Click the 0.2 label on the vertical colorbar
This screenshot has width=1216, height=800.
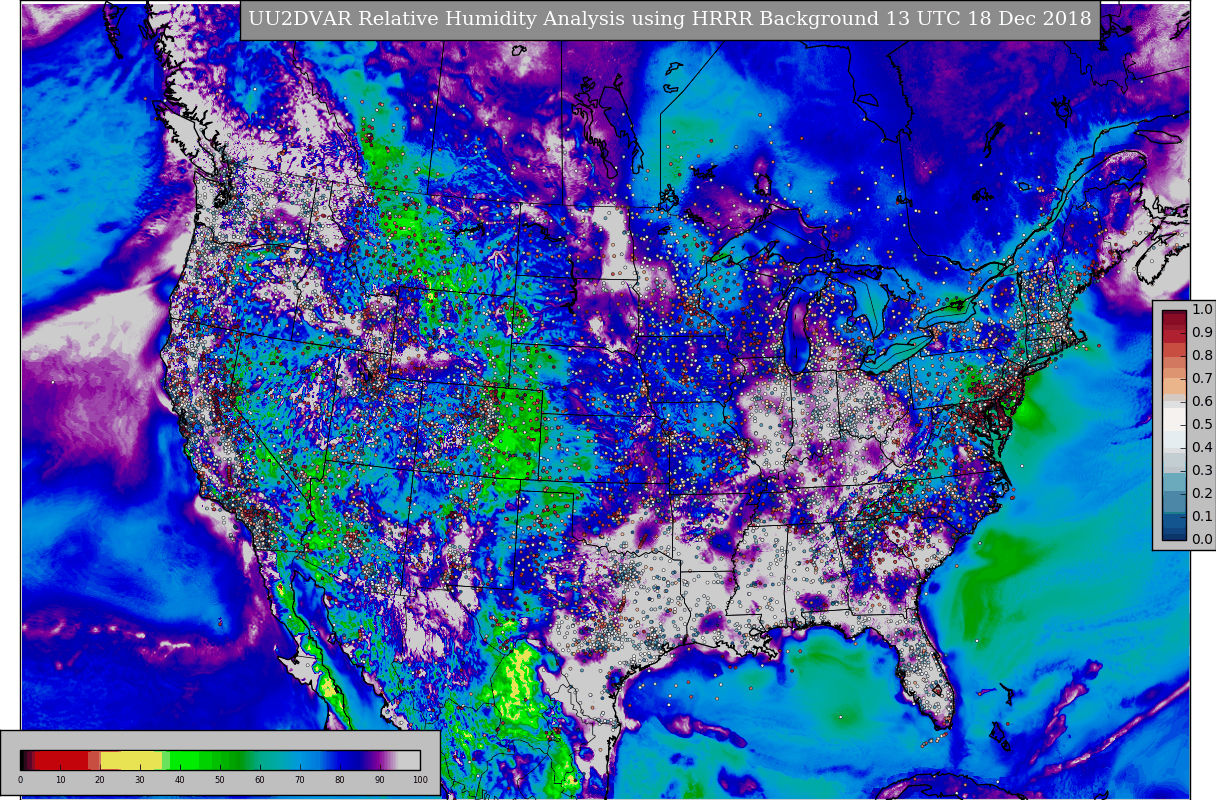coord(1202,494)
